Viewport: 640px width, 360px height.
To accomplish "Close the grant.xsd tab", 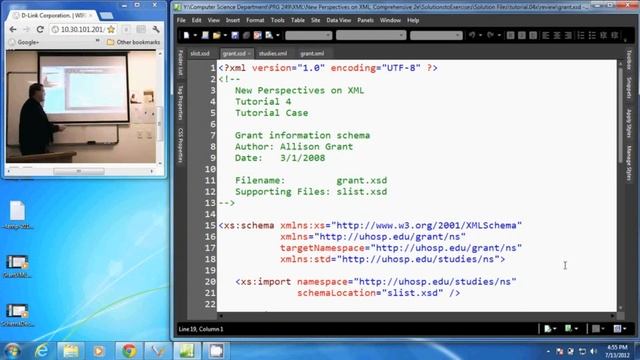I will (x=249, y=53).
